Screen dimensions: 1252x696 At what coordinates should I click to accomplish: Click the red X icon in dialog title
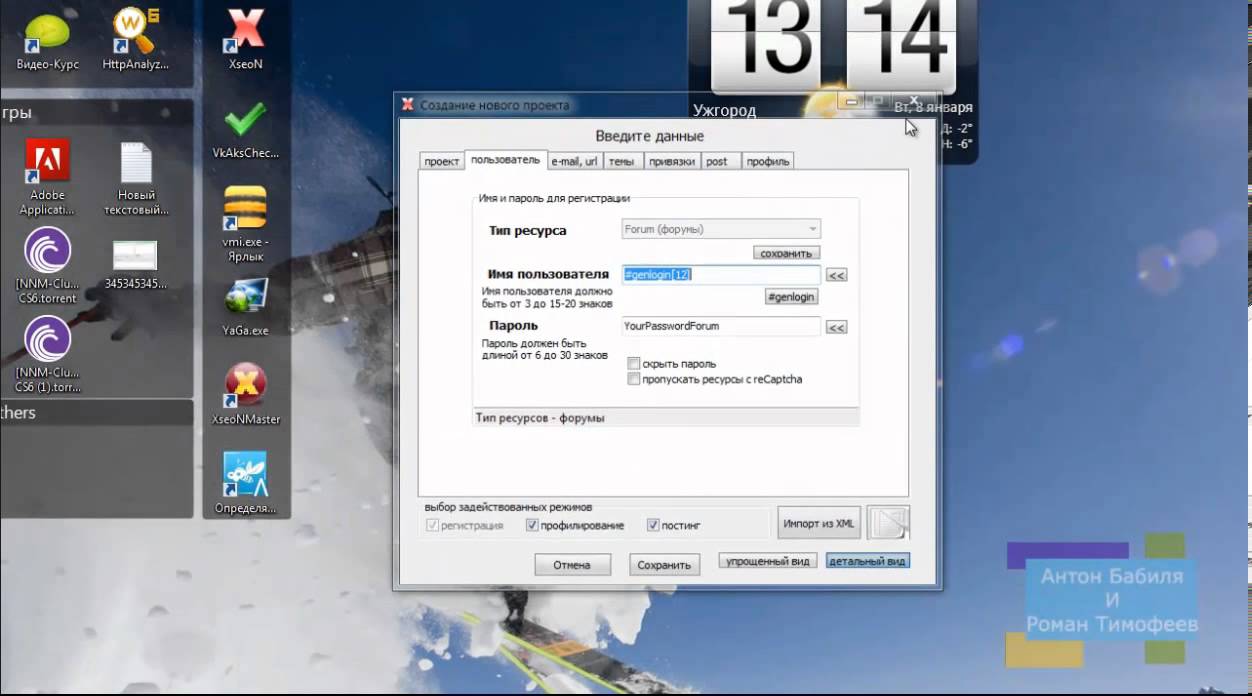click(408, 105)
